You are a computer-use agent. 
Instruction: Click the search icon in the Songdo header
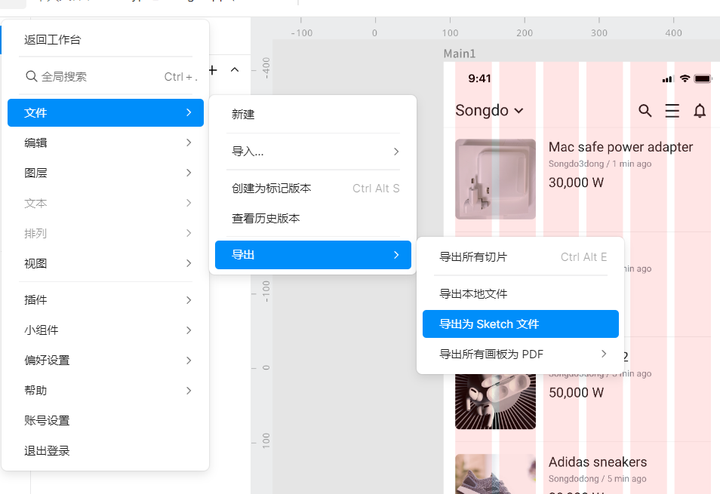(645, 111)
